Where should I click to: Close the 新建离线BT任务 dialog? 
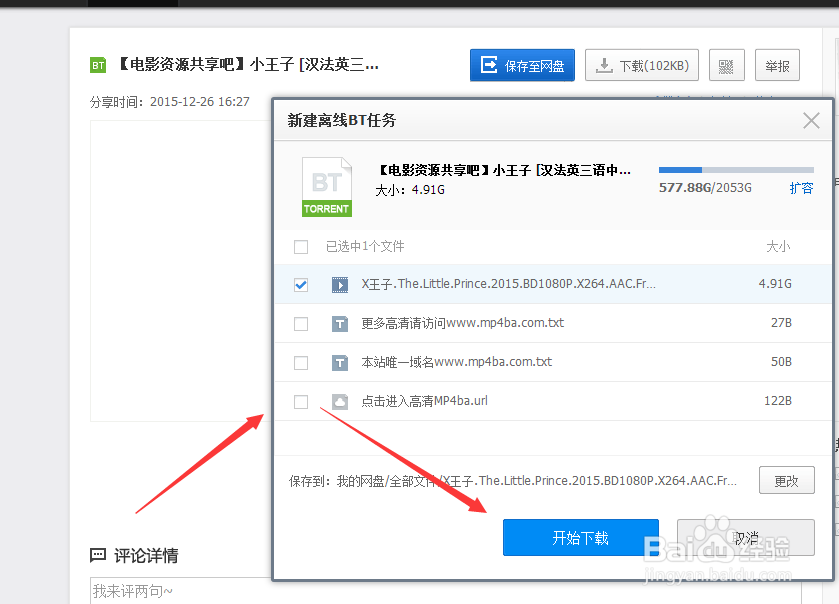[811, 120]
